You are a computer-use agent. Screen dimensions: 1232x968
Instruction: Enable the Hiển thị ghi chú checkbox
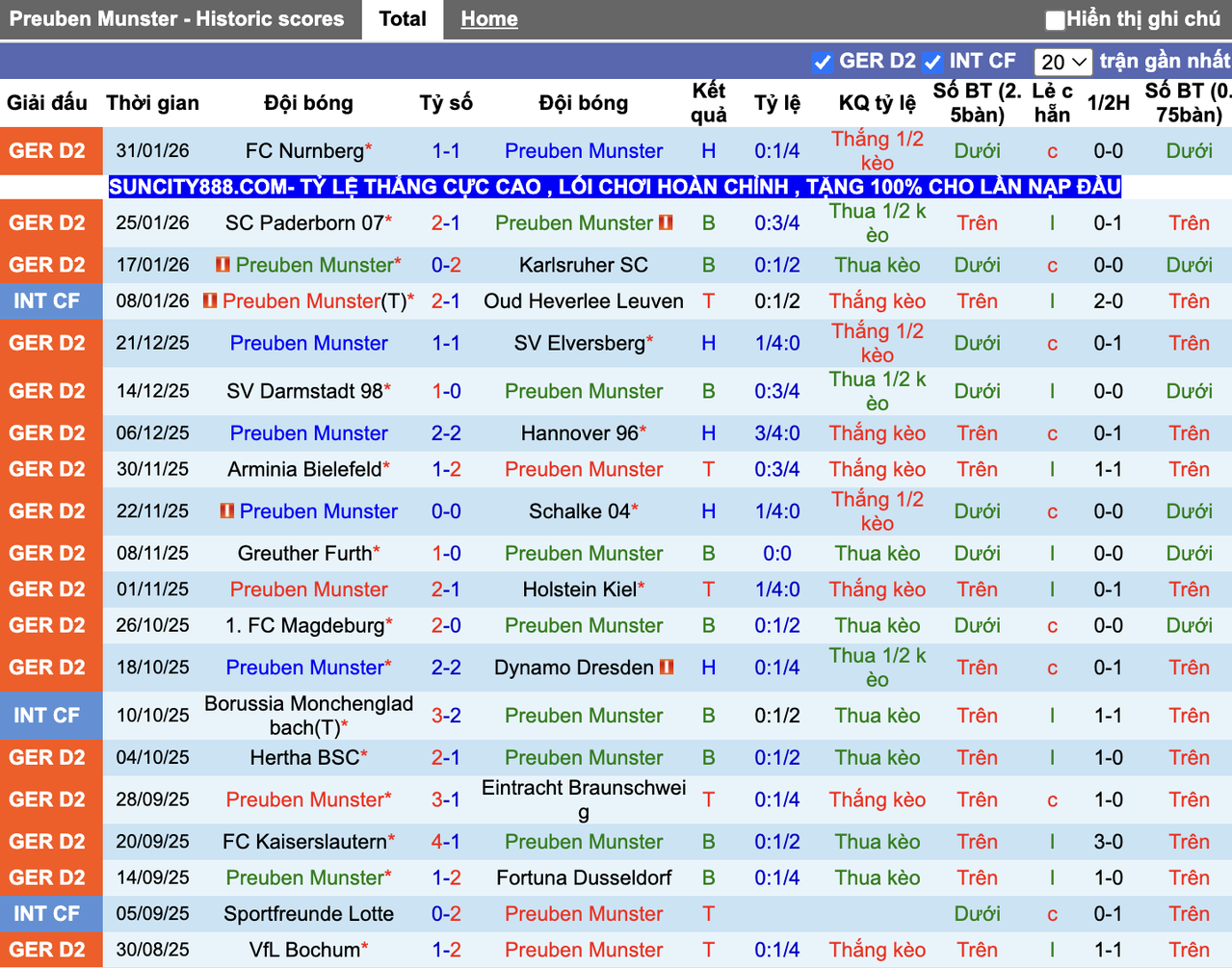click(1055, 19)
